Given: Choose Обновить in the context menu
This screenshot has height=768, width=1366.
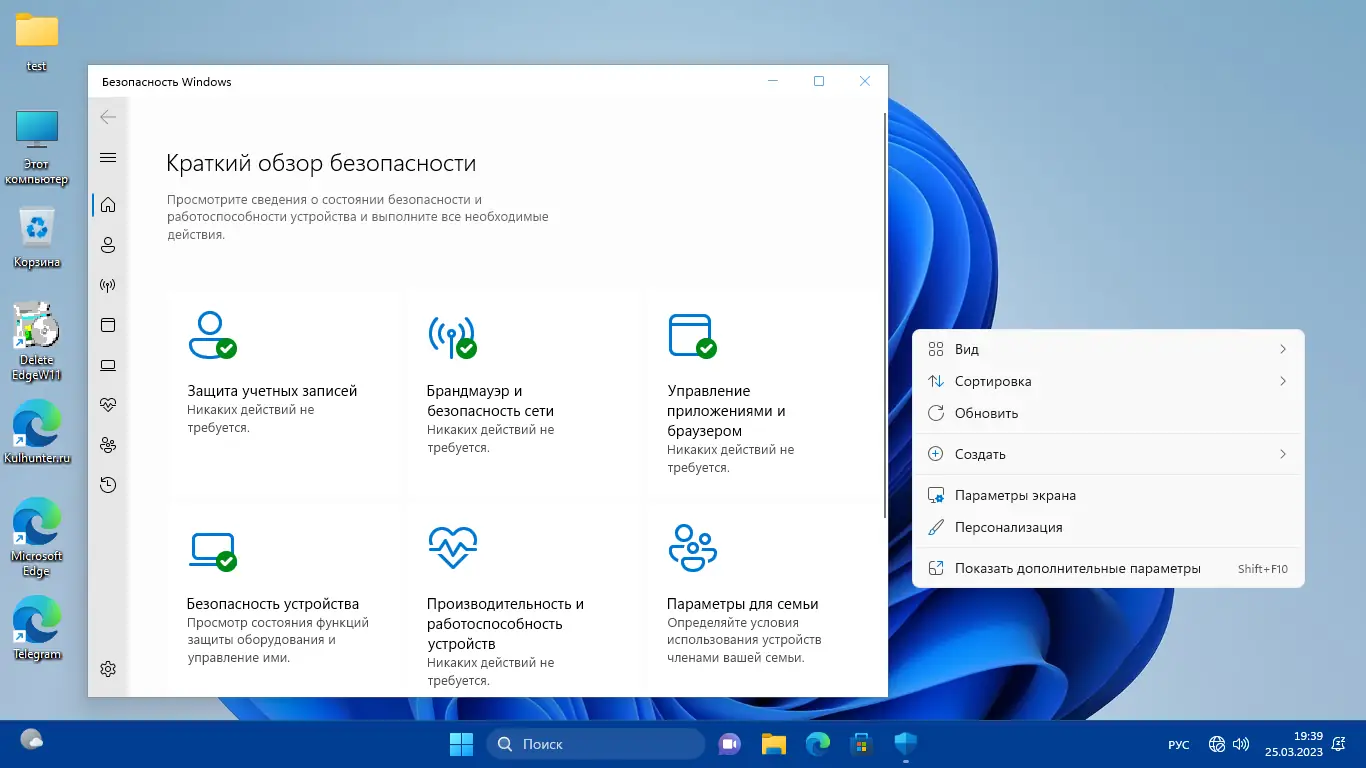Looking at the screenshot, I should click(1108, 413).
